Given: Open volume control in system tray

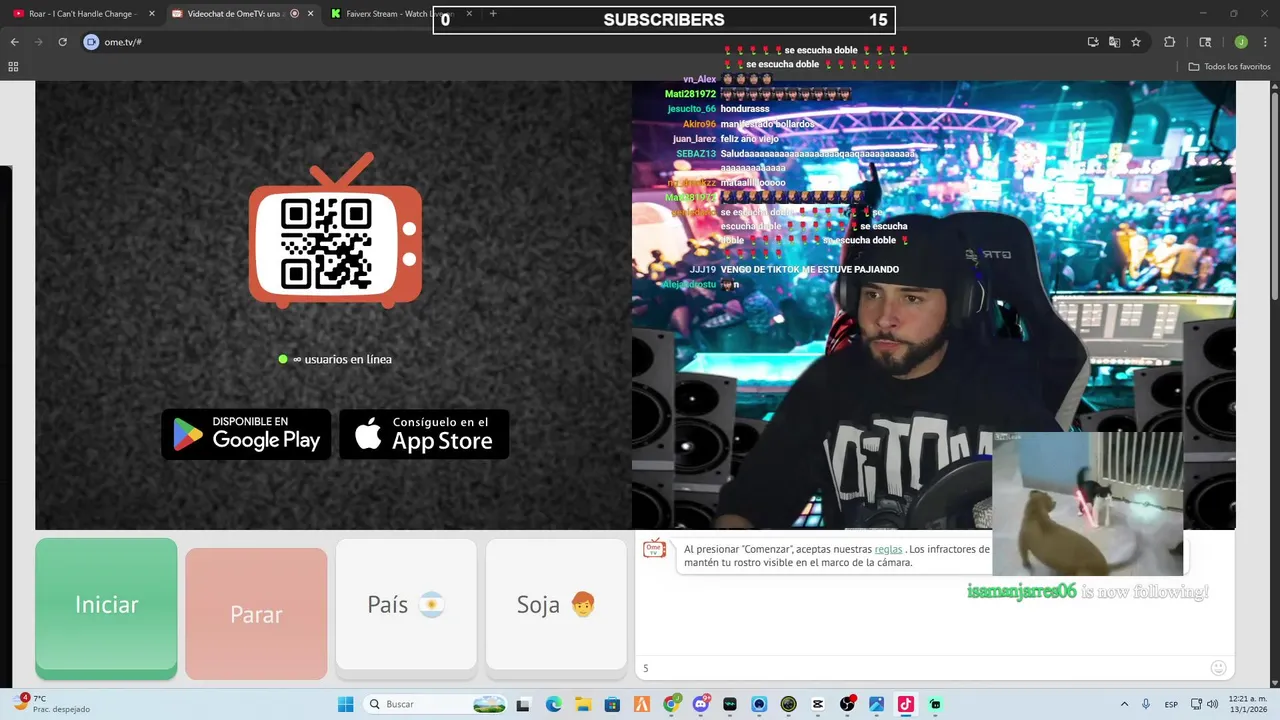Looking at the screenshot, I should pyautogui.click(x=1212, y=704).
